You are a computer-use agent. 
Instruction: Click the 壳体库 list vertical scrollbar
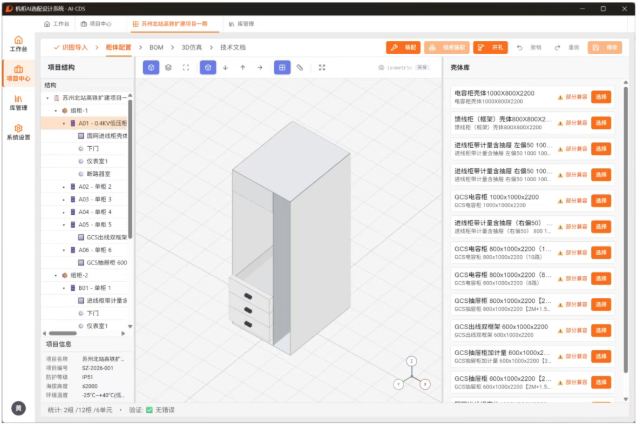626,228
